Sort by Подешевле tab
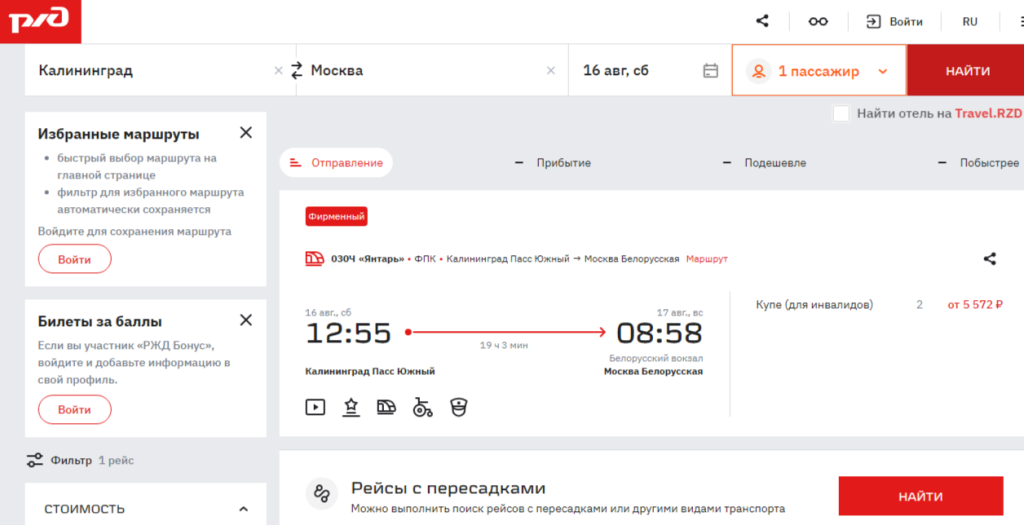The image size is (1024, 525). (764, 163)
